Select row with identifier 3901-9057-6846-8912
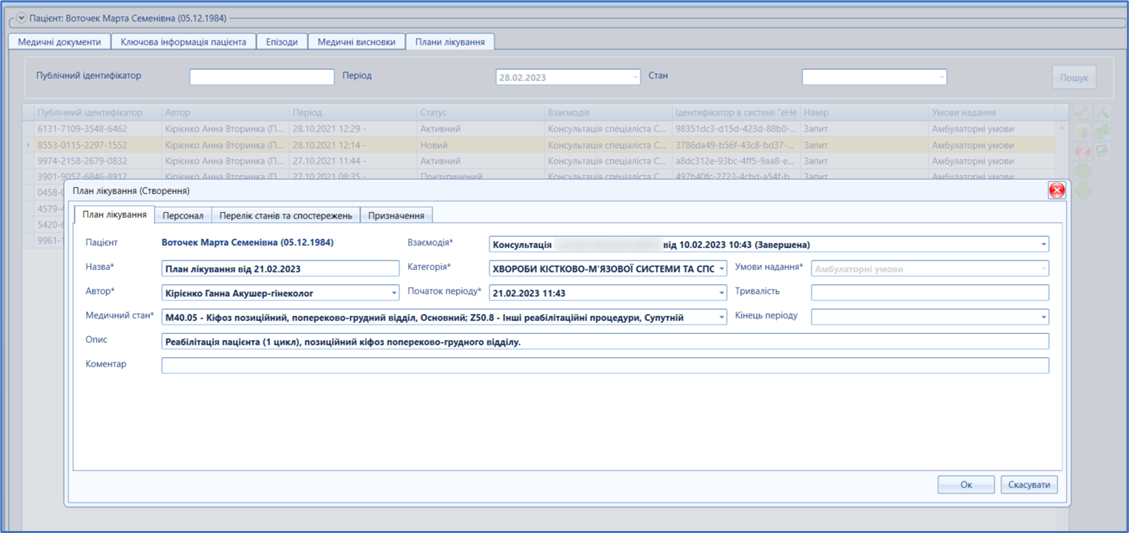The height and width of the screenshot is (533, 1129). click(x=540, y=176)
